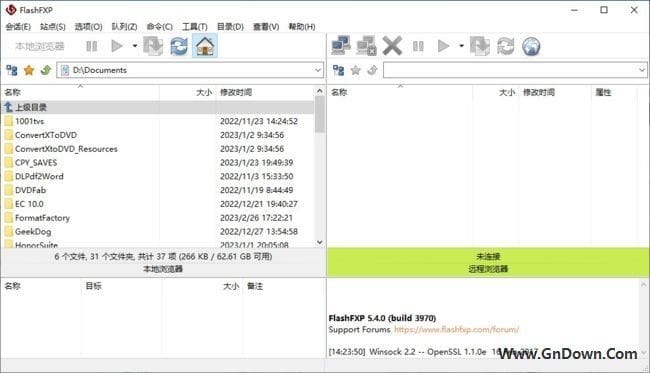Open the flashfxp.com forum link
650x373 pixels.
click(x=456, y=329)
